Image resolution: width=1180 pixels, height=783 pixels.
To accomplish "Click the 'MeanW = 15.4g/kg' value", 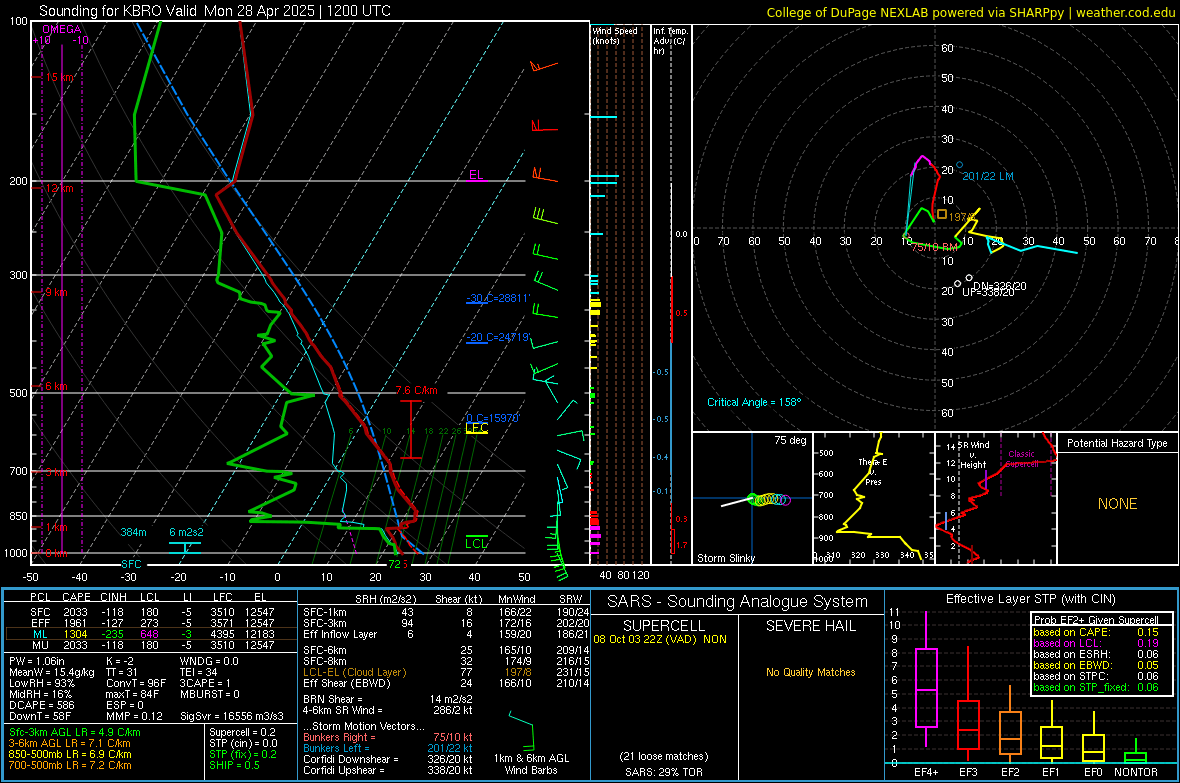I will click(52, 672).
